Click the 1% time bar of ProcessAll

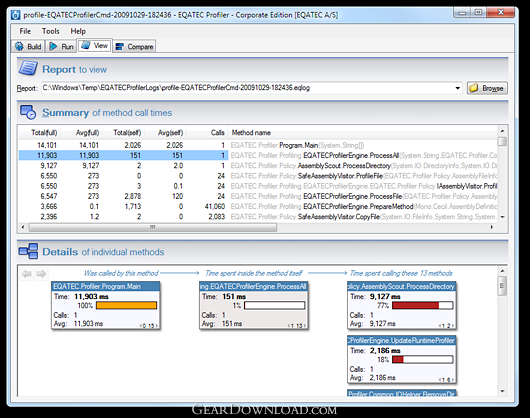pyautogui.click(x=274, y=305)
